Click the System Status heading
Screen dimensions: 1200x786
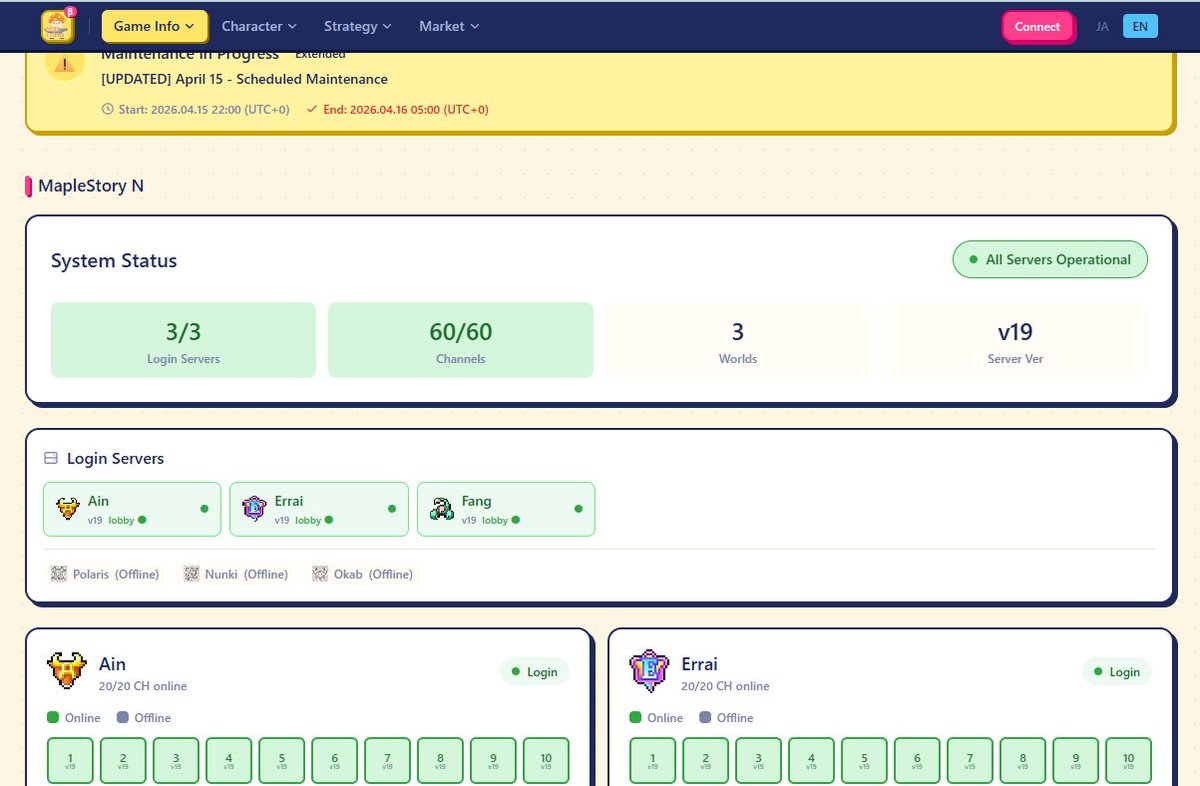pos(114,261)
